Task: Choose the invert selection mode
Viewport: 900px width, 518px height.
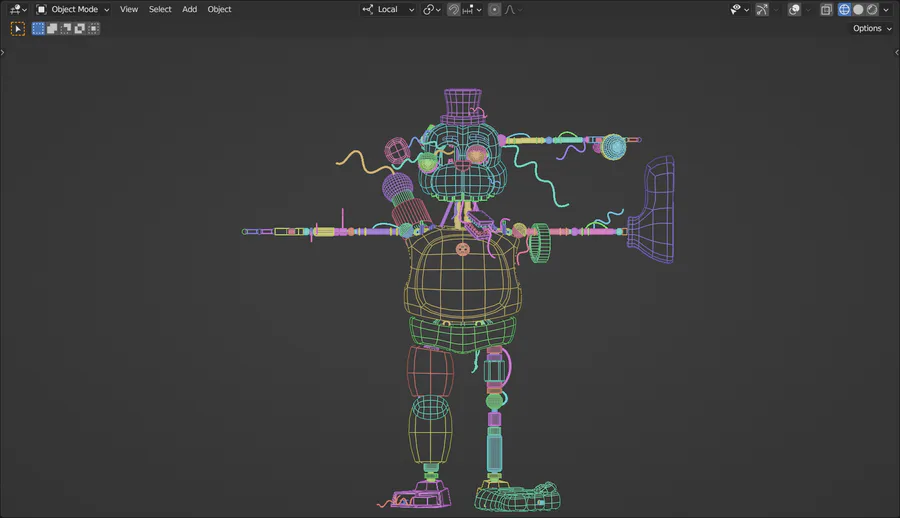Action: (x=79, y=28)
